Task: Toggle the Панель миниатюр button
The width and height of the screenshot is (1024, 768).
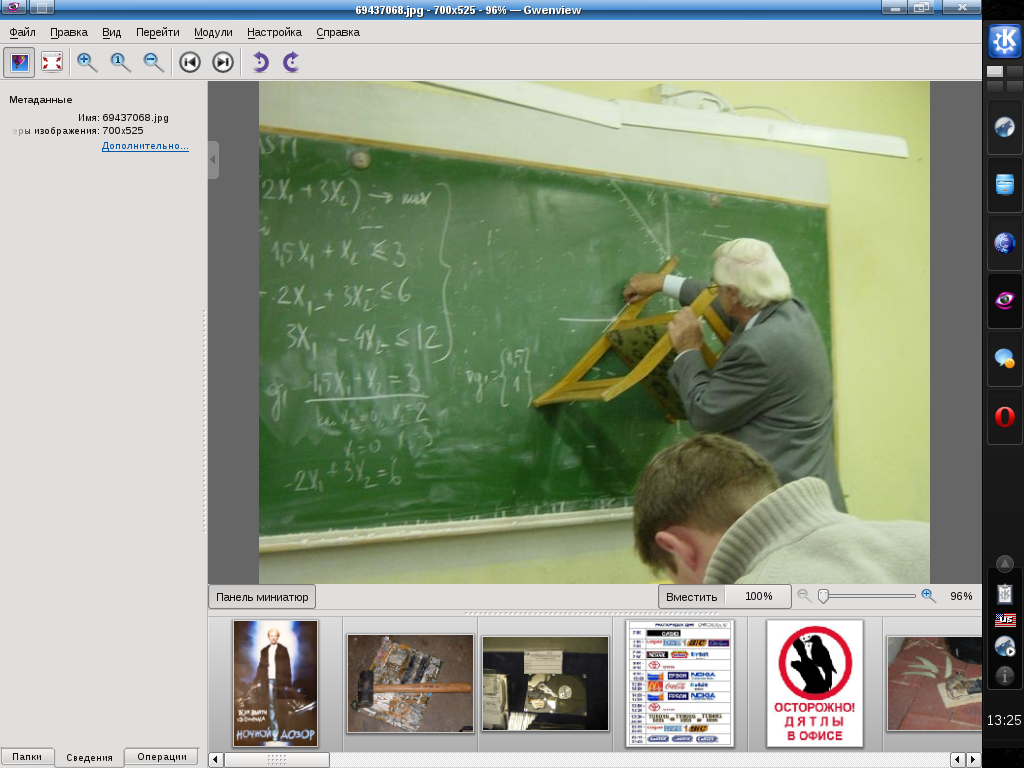Action: coord(262,597)
